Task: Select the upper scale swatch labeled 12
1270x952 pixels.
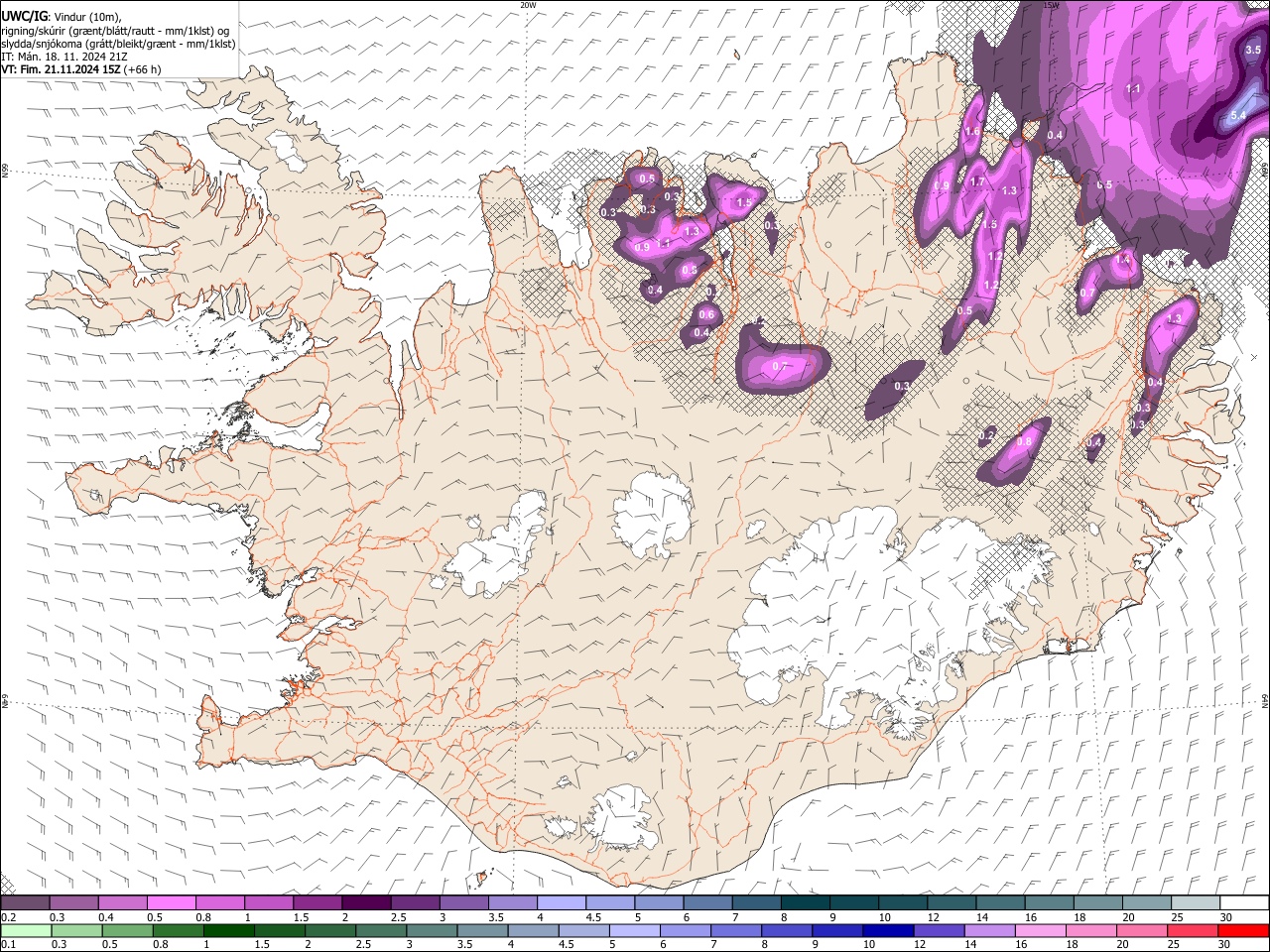Action: tap(951, 902)
